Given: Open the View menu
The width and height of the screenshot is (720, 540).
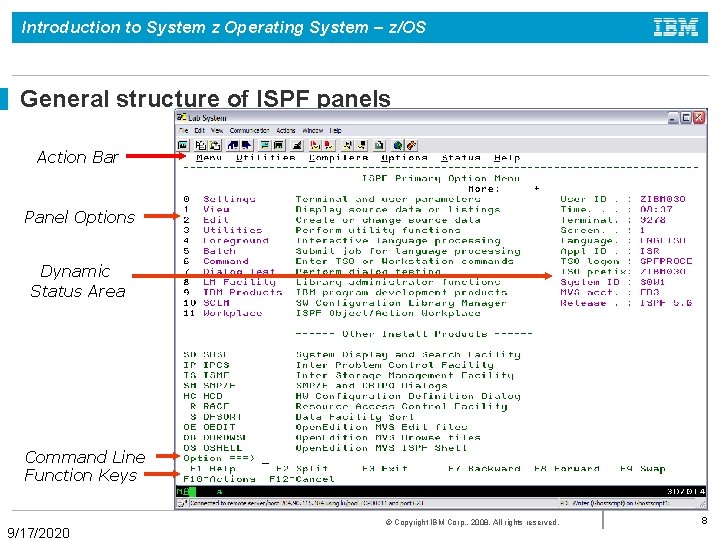Looking at the screenshot, I should pos(217,130).
